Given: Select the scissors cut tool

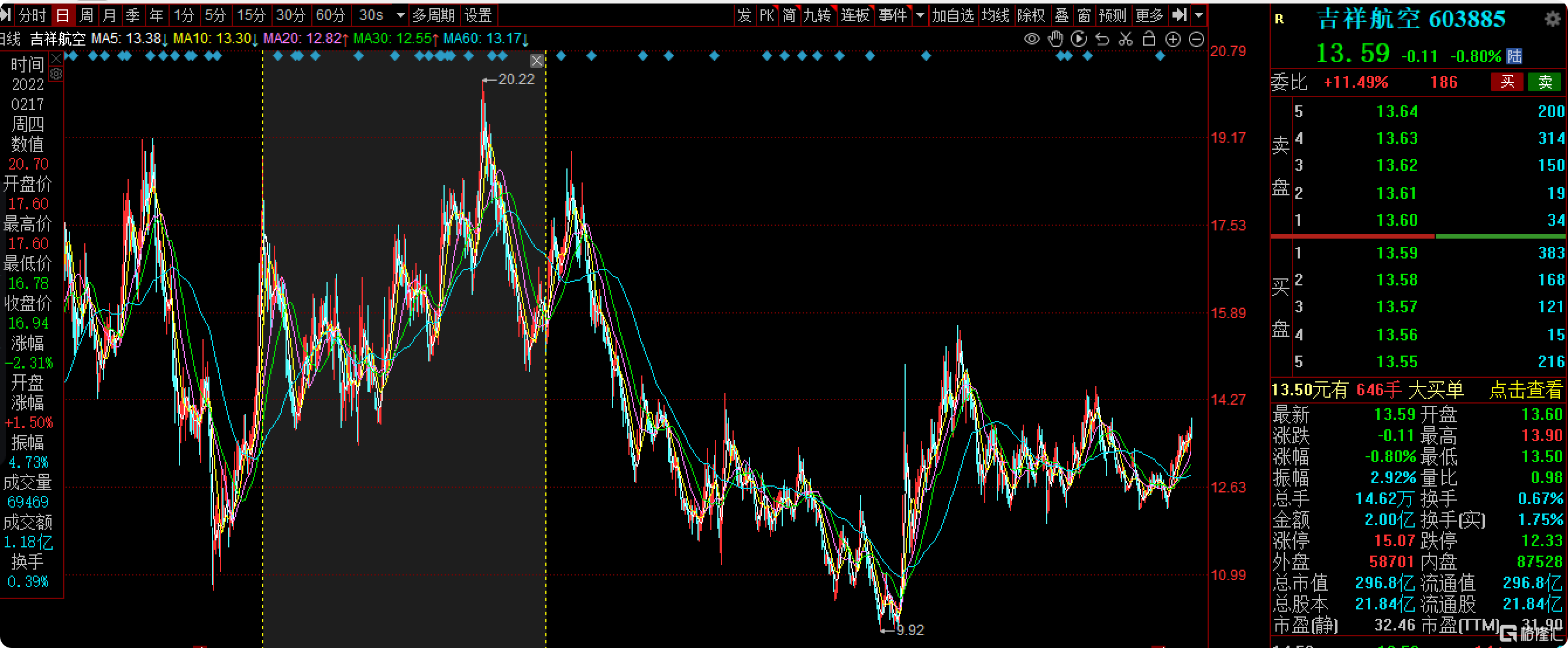Looking at the screenshot, I should tap(1126, 40).
